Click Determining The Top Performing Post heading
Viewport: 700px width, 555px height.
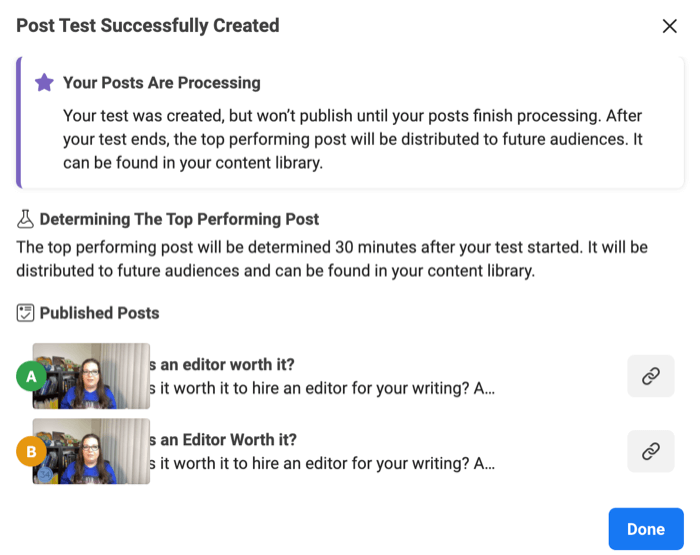coord(179,219)
